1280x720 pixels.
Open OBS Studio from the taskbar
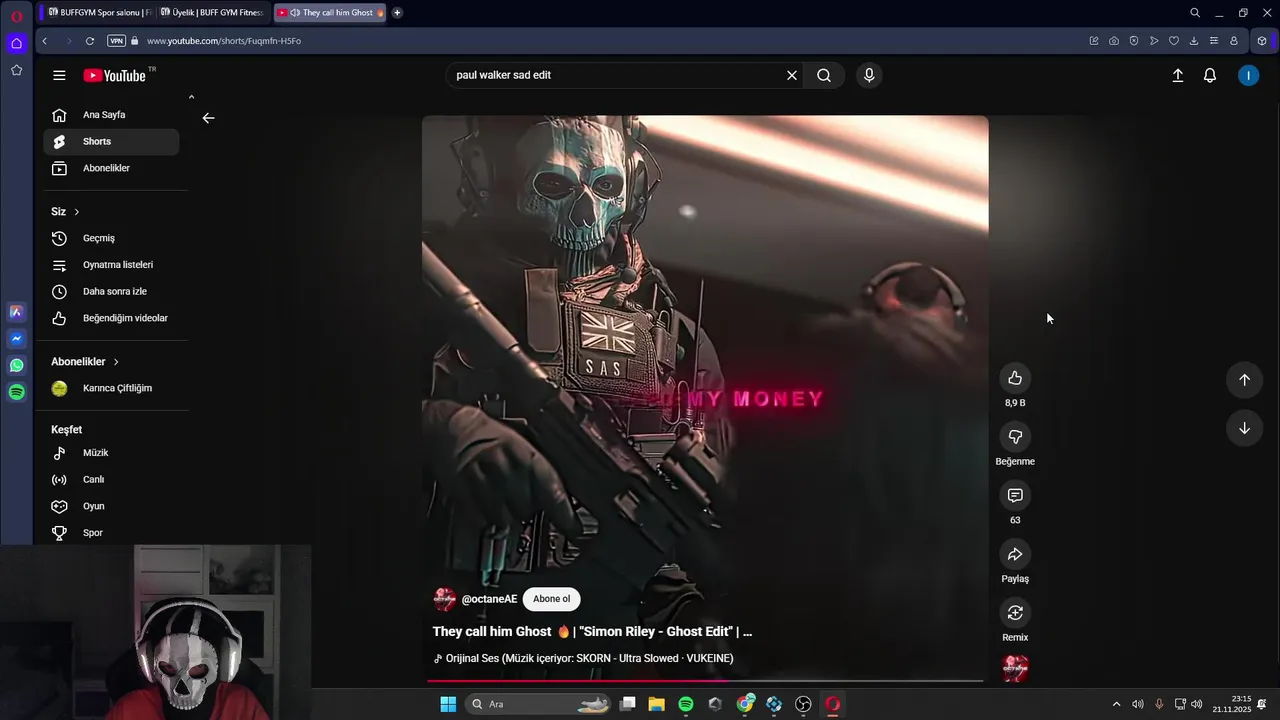(803, 704)
